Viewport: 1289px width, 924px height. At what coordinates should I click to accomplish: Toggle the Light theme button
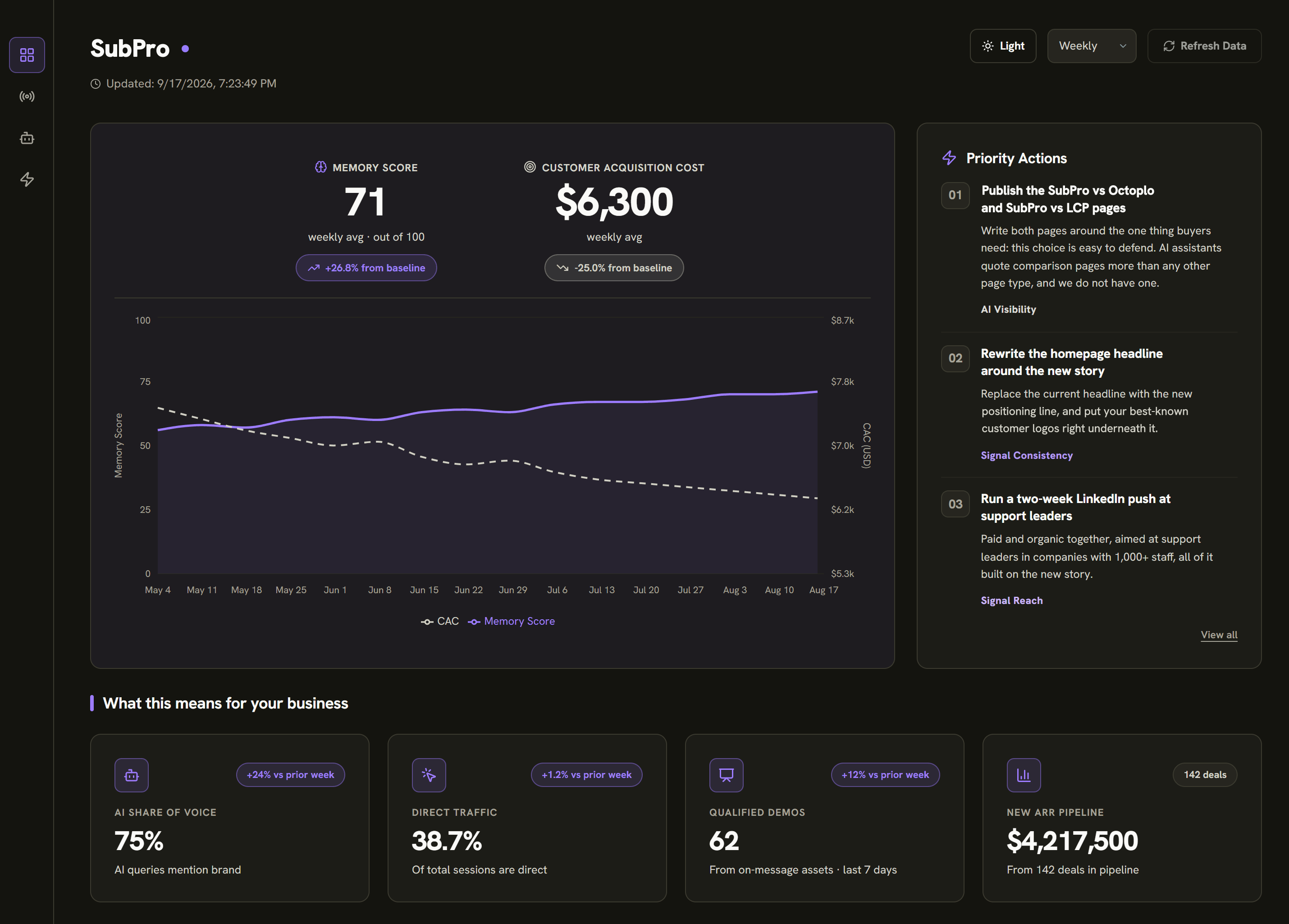tap(1002, 46)
